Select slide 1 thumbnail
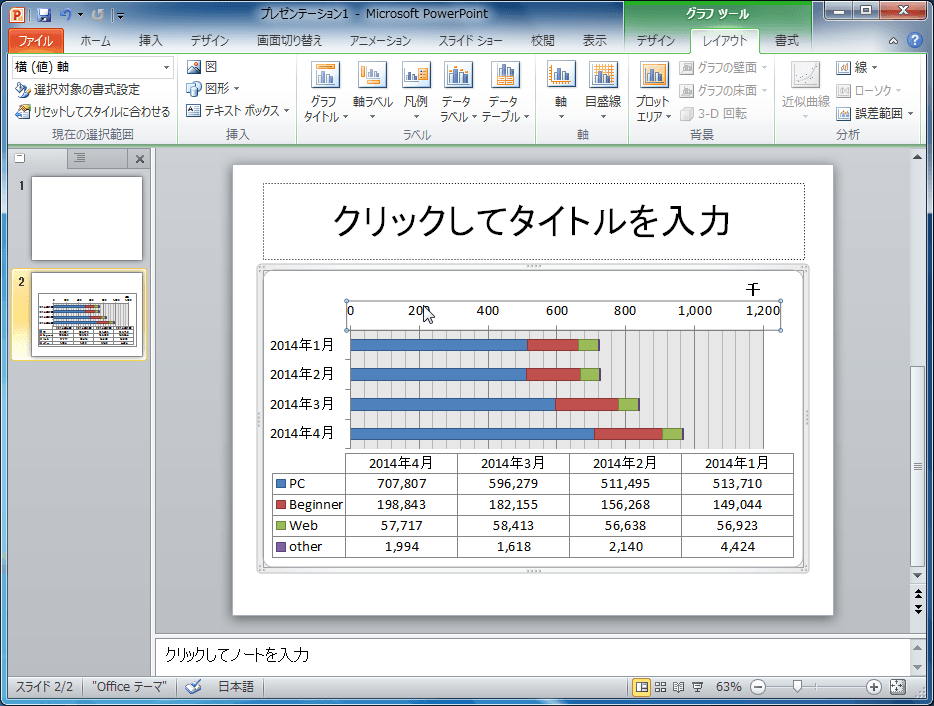This screenshot has width=934, height=706. point(87,218)
